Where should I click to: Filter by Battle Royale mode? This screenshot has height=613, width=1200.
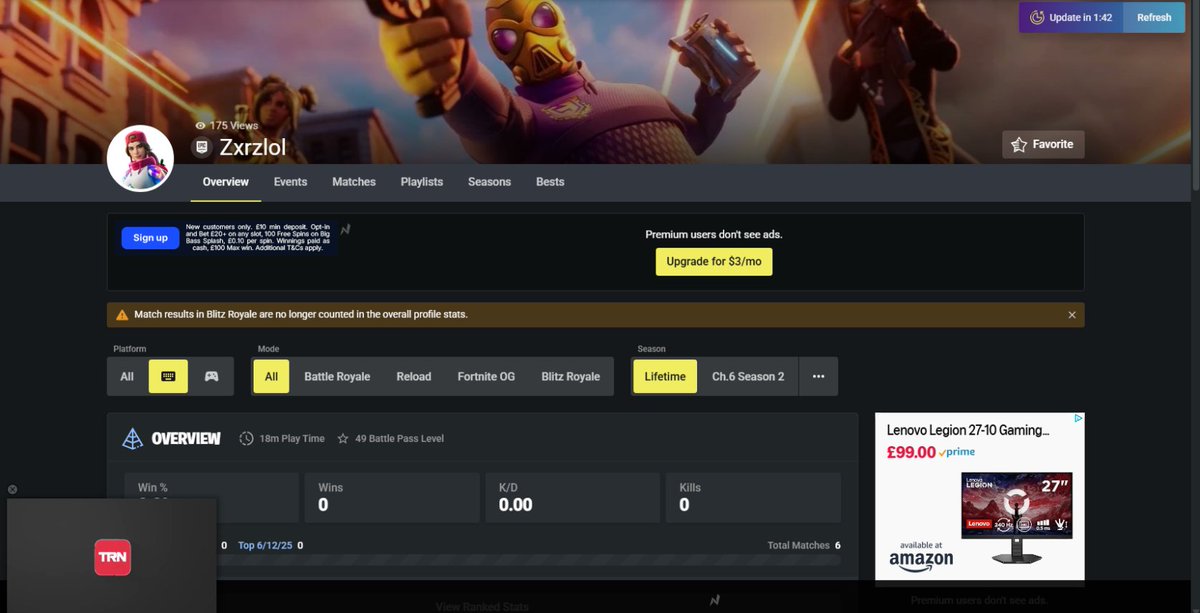tap(337, 377)
